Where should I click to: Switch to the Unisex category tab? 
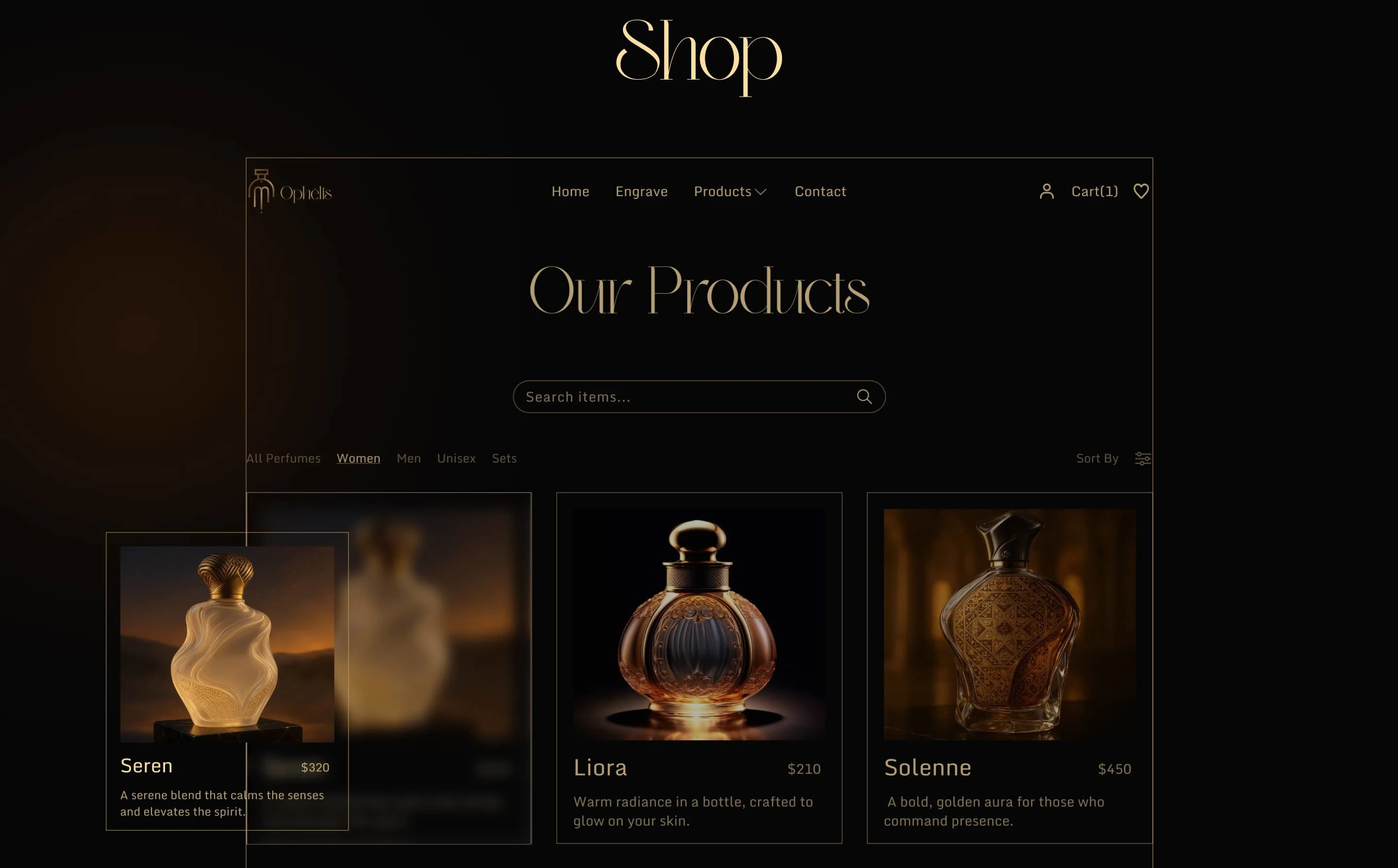point(456,459)
